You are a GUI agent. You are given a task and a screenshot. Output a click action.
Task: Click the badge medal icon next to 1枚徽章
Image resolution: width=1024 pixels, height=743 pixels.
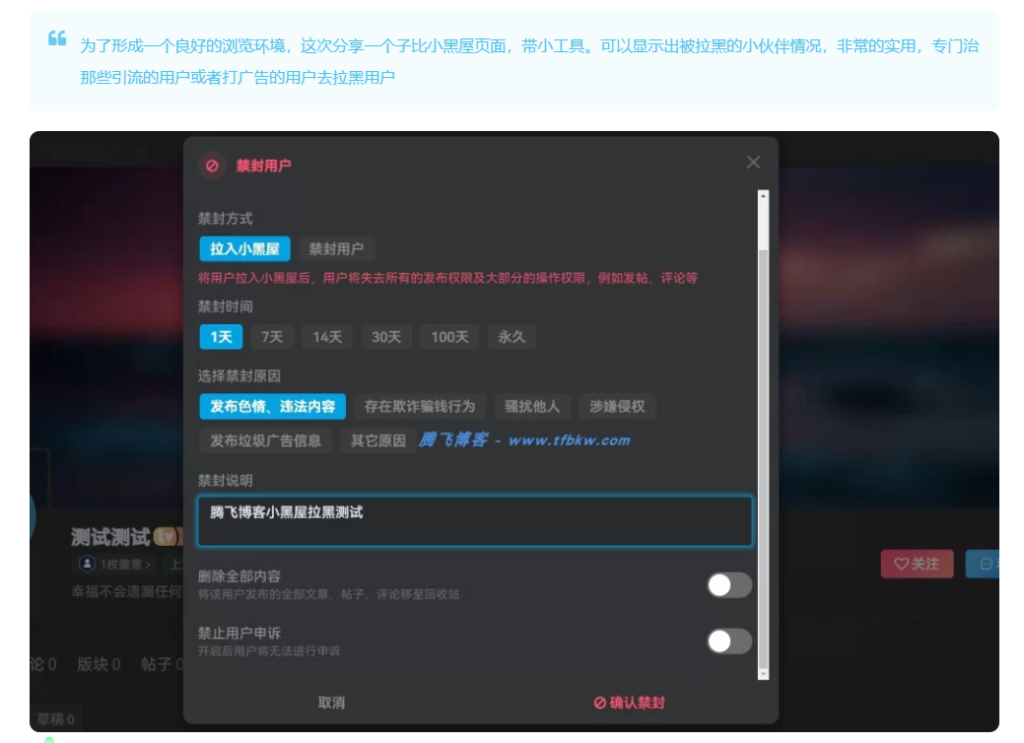[87, 562]
